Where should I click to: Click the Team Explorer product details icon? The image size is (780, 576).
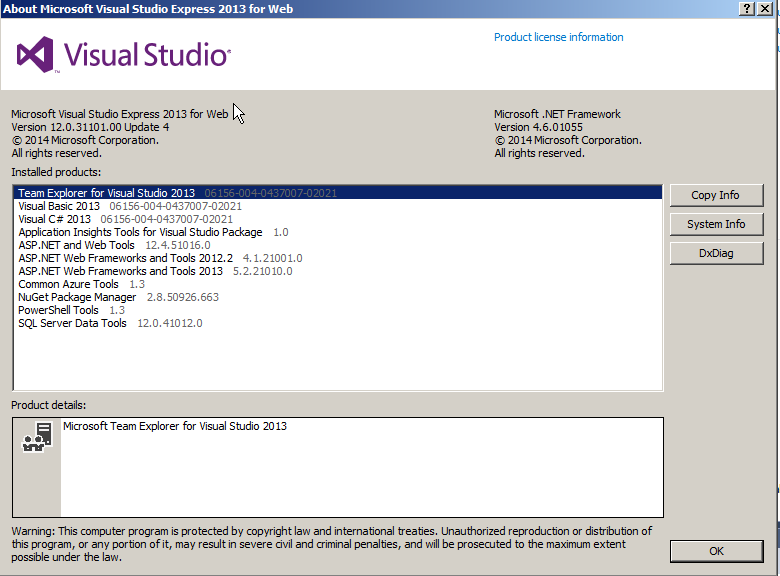tap(37, 437)
